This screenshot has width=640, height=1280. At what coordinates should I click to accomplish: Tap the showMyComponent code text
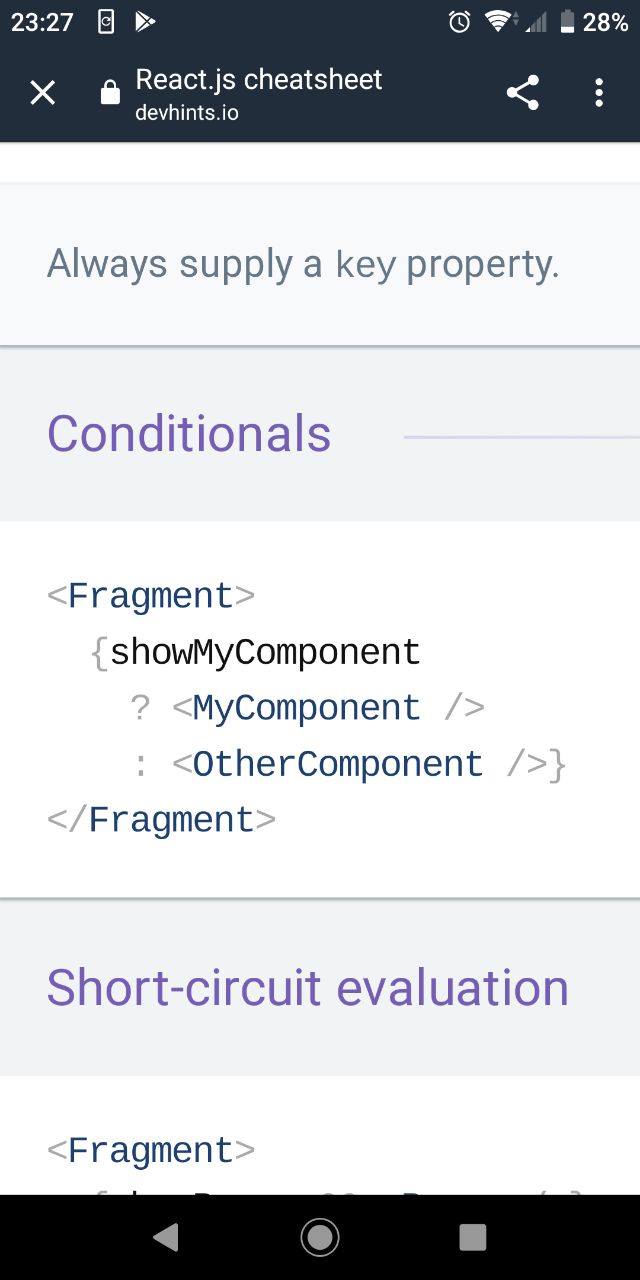tap(265, 652)
